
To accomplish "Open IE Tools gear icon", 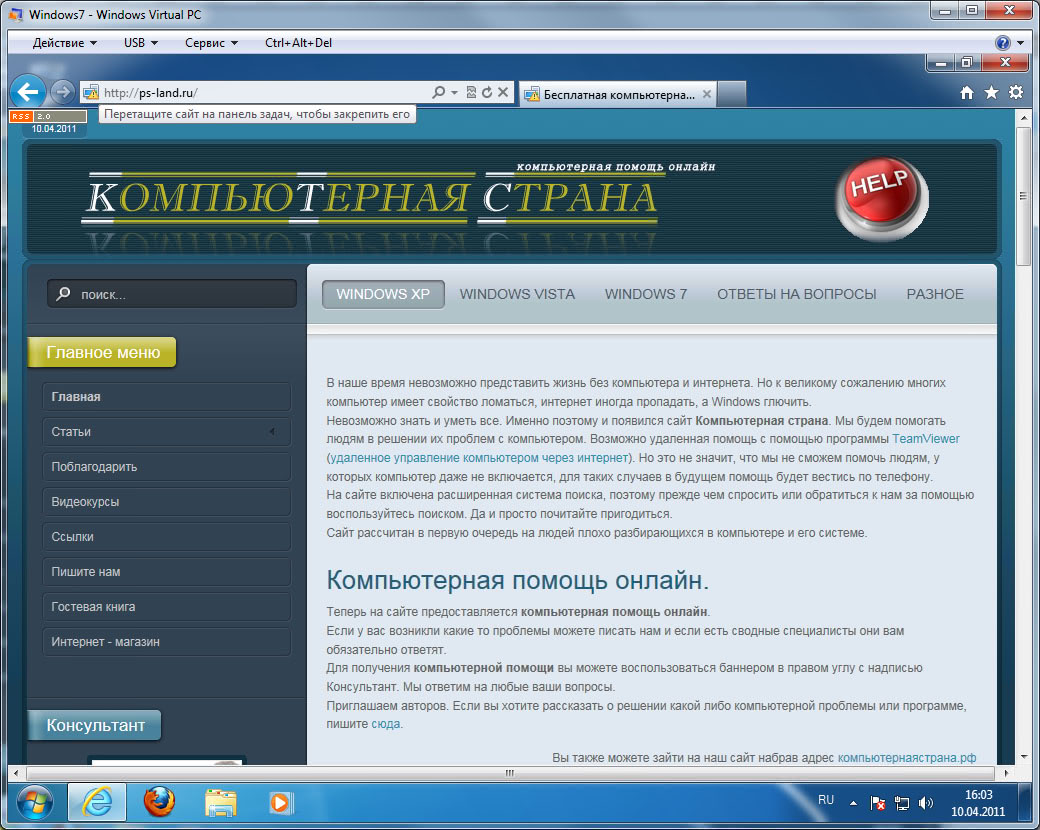I will [1016, 93].
